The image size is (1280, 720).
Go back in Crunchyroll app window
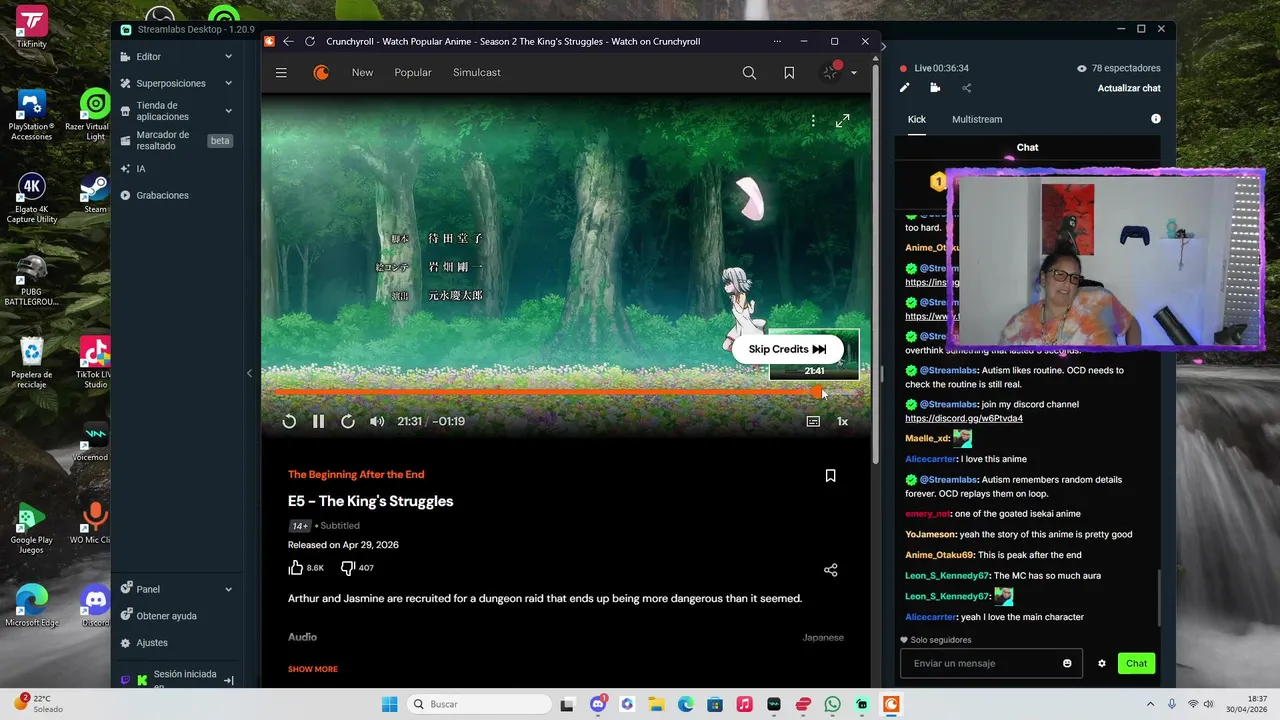click(288, 41)
